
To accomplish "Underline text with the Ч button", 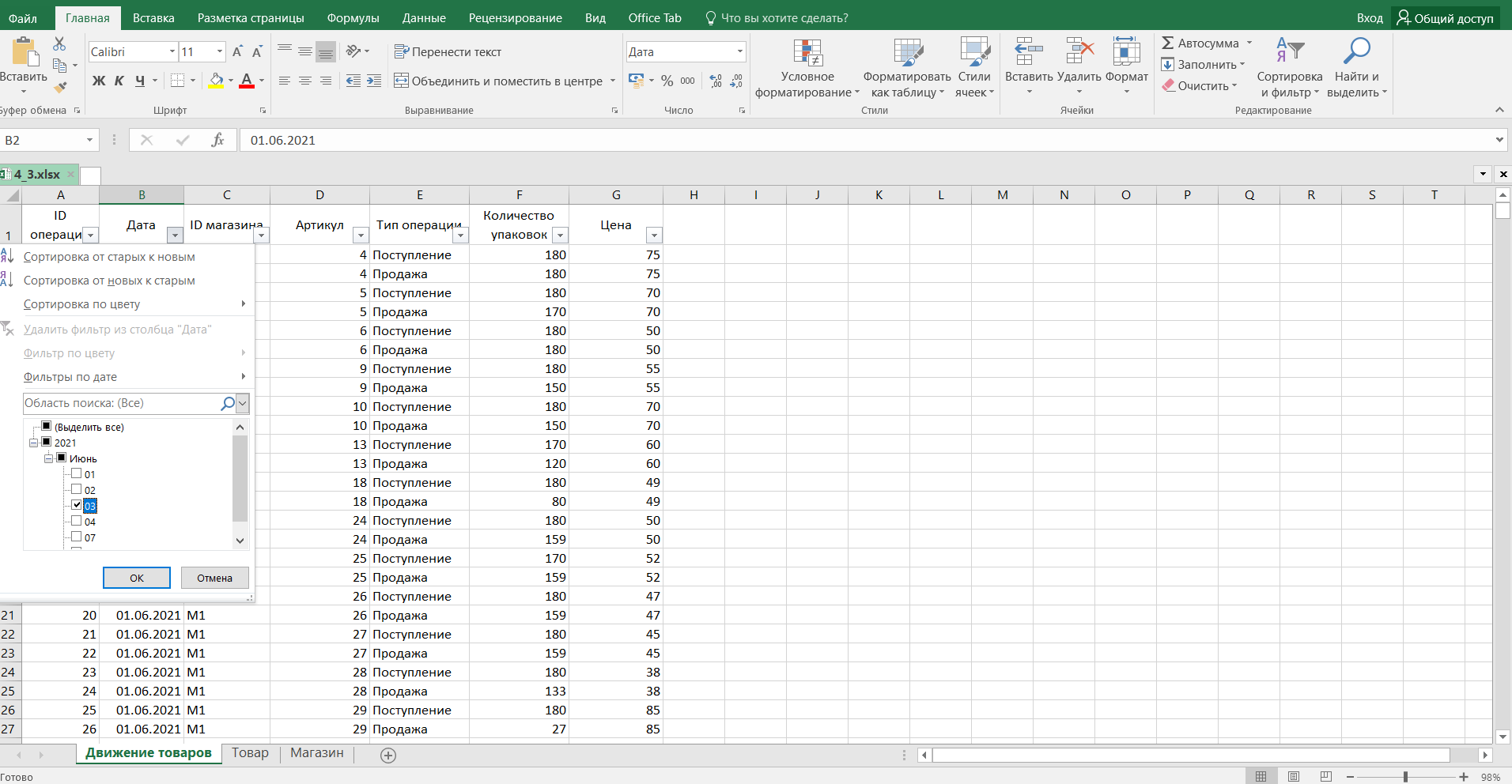I will click(140, 81).
